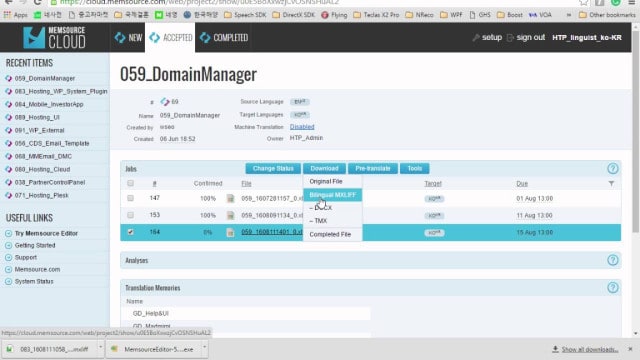Open the Pre-translate dropdown button

pyautogui.click(x=373, y=169)
